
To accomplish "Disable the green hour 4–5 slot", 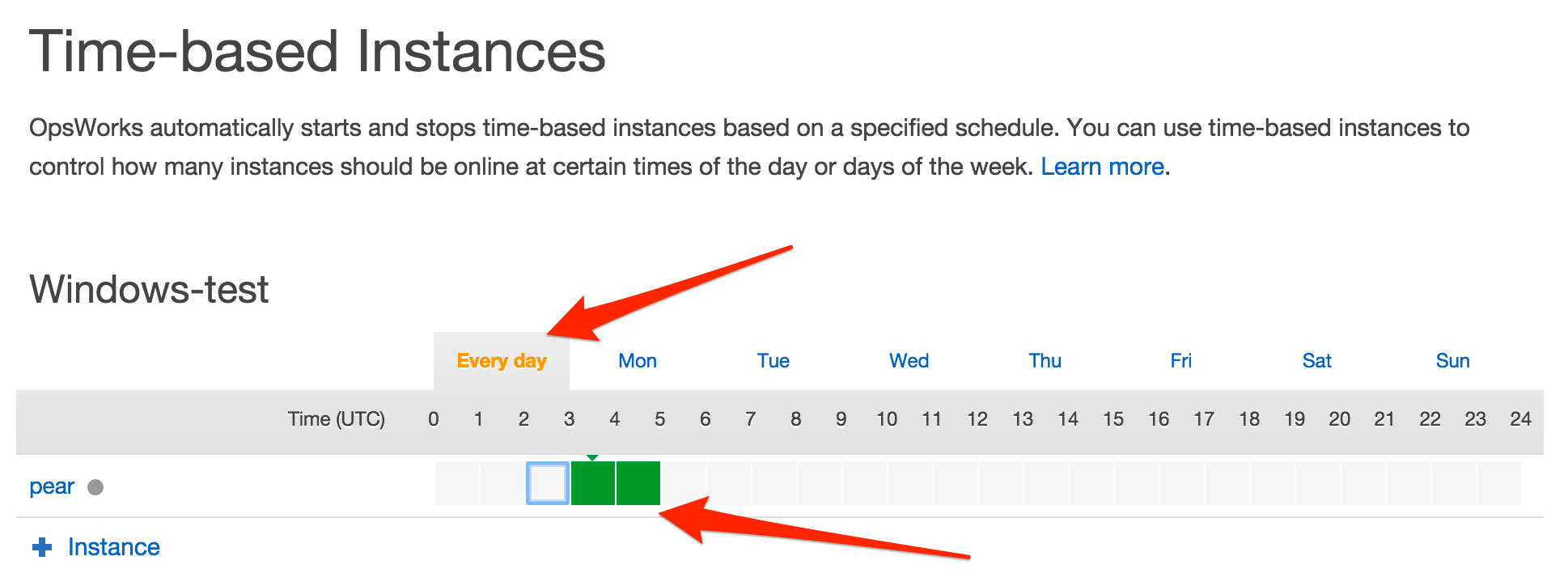I will pos(638,484).
